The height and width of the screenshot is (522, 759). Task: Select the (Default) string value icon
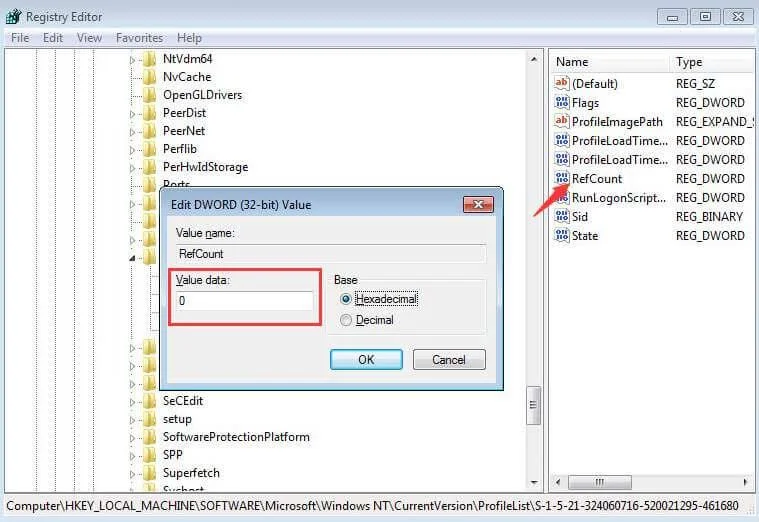tap(562, 83)
